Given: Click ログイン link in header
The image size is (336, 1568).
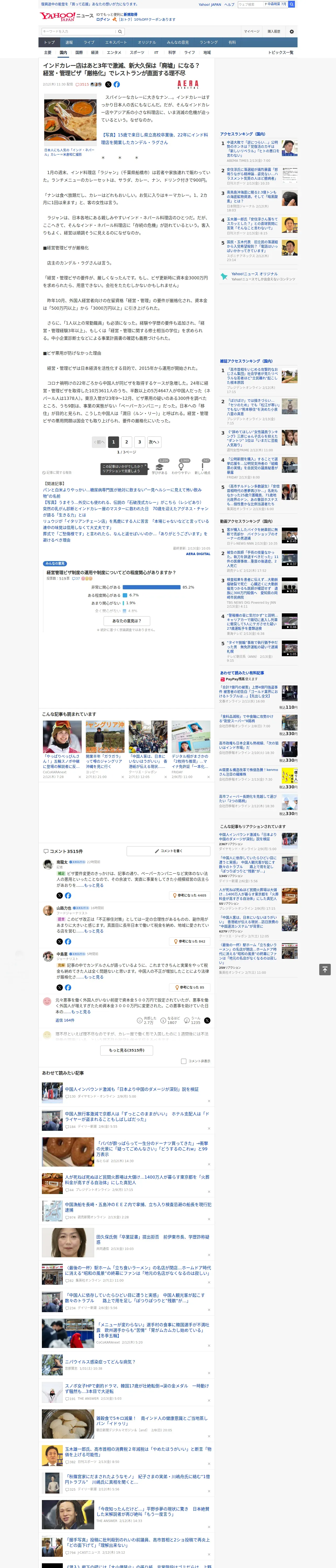Looking at the screenshot, I should [x=103, y=20].
